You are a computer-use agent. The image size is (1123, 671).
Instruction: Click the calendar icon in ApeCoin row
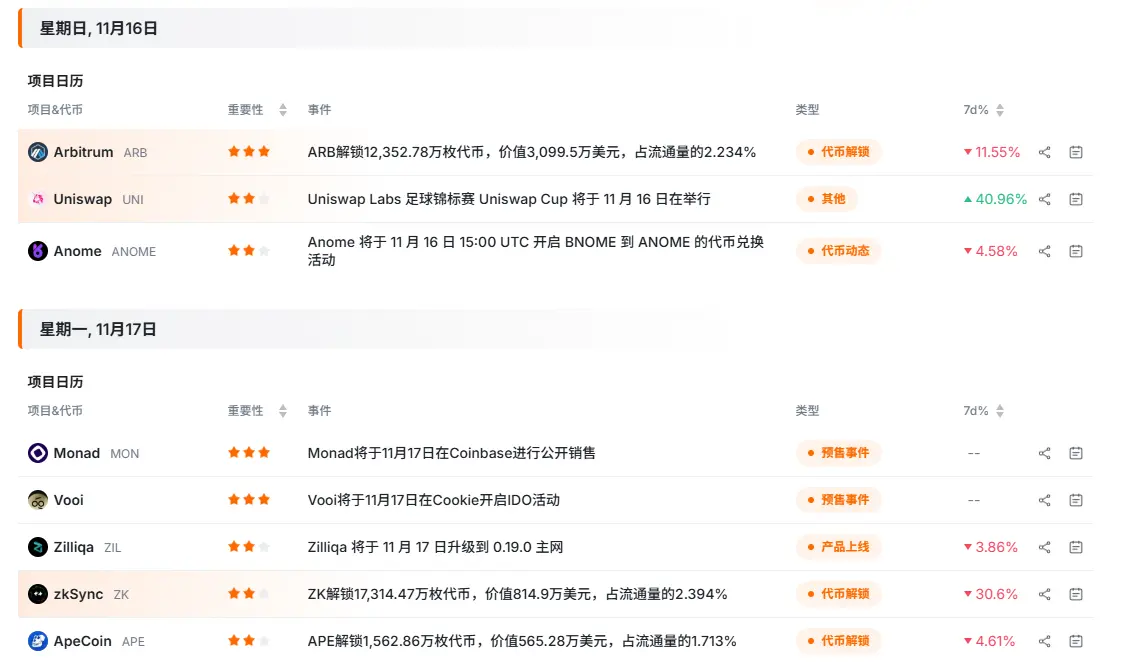[1076, 642]
